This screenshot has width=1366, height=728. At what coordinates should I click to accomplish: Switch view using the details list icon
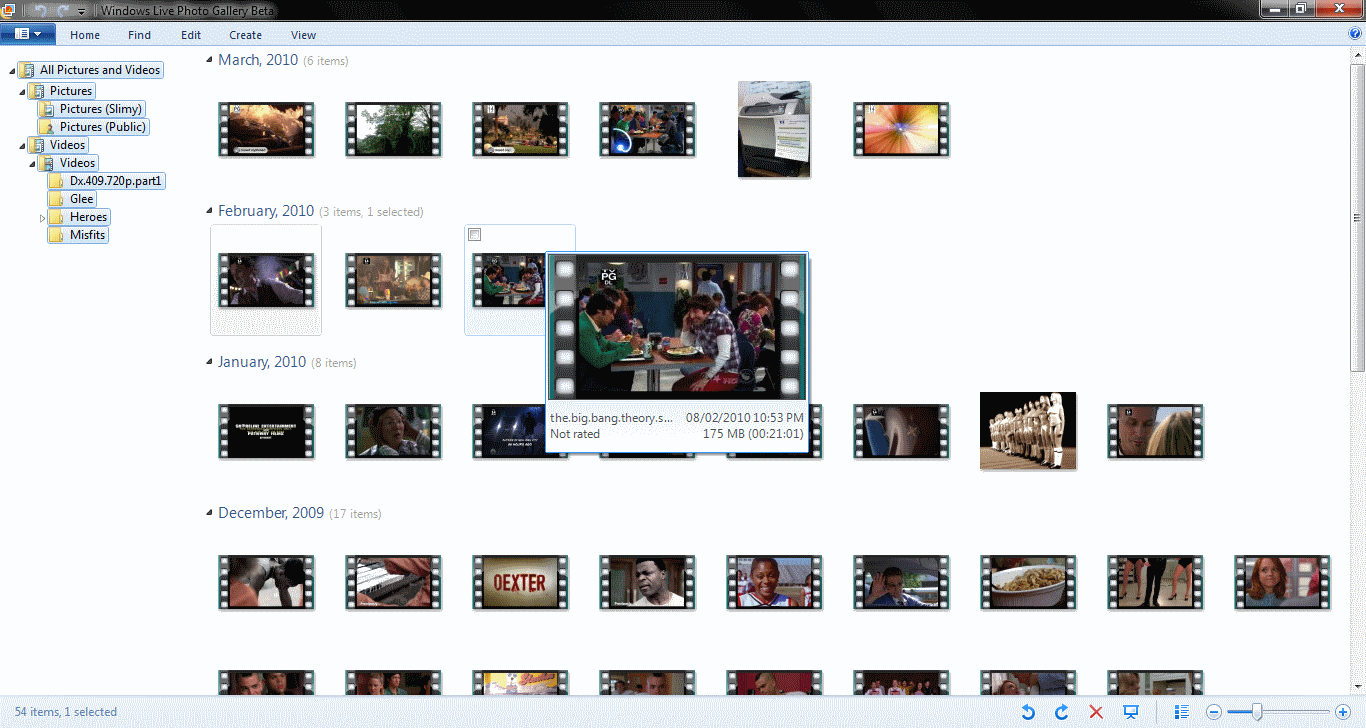coord(1182,711)
